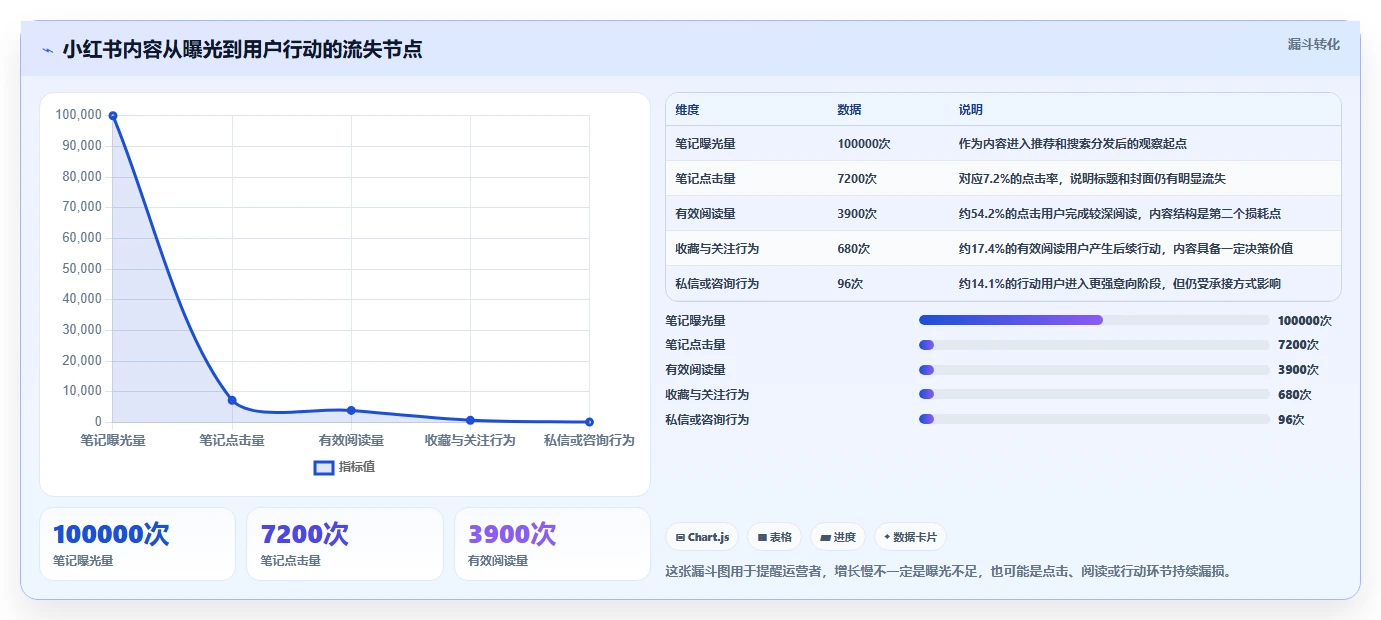Click the chart point for 收藏与关注行为
Viewport: 1381px width, 620px height.
tap(470, 420)
